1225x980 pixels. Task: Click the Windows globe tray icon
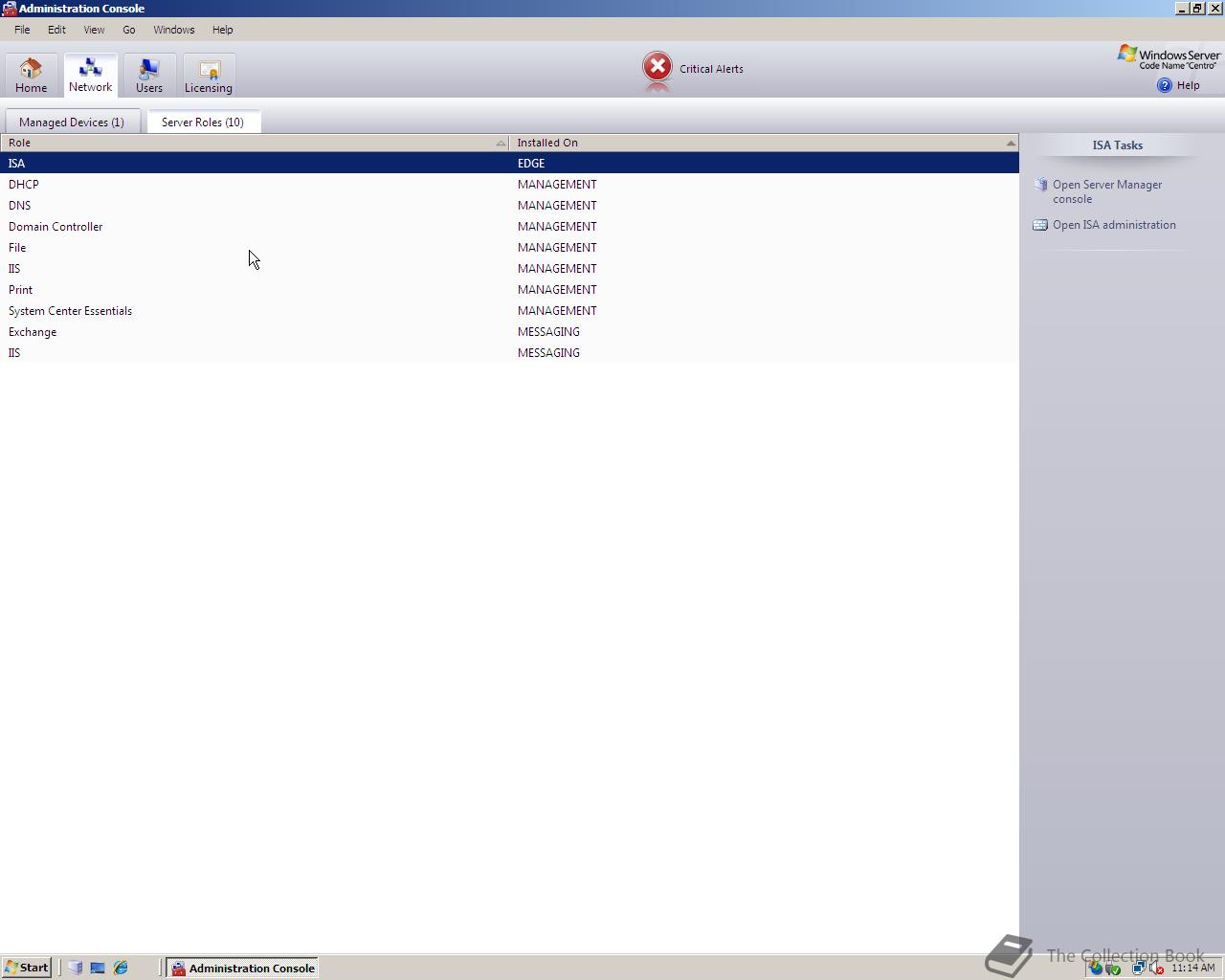(1095, 968)
